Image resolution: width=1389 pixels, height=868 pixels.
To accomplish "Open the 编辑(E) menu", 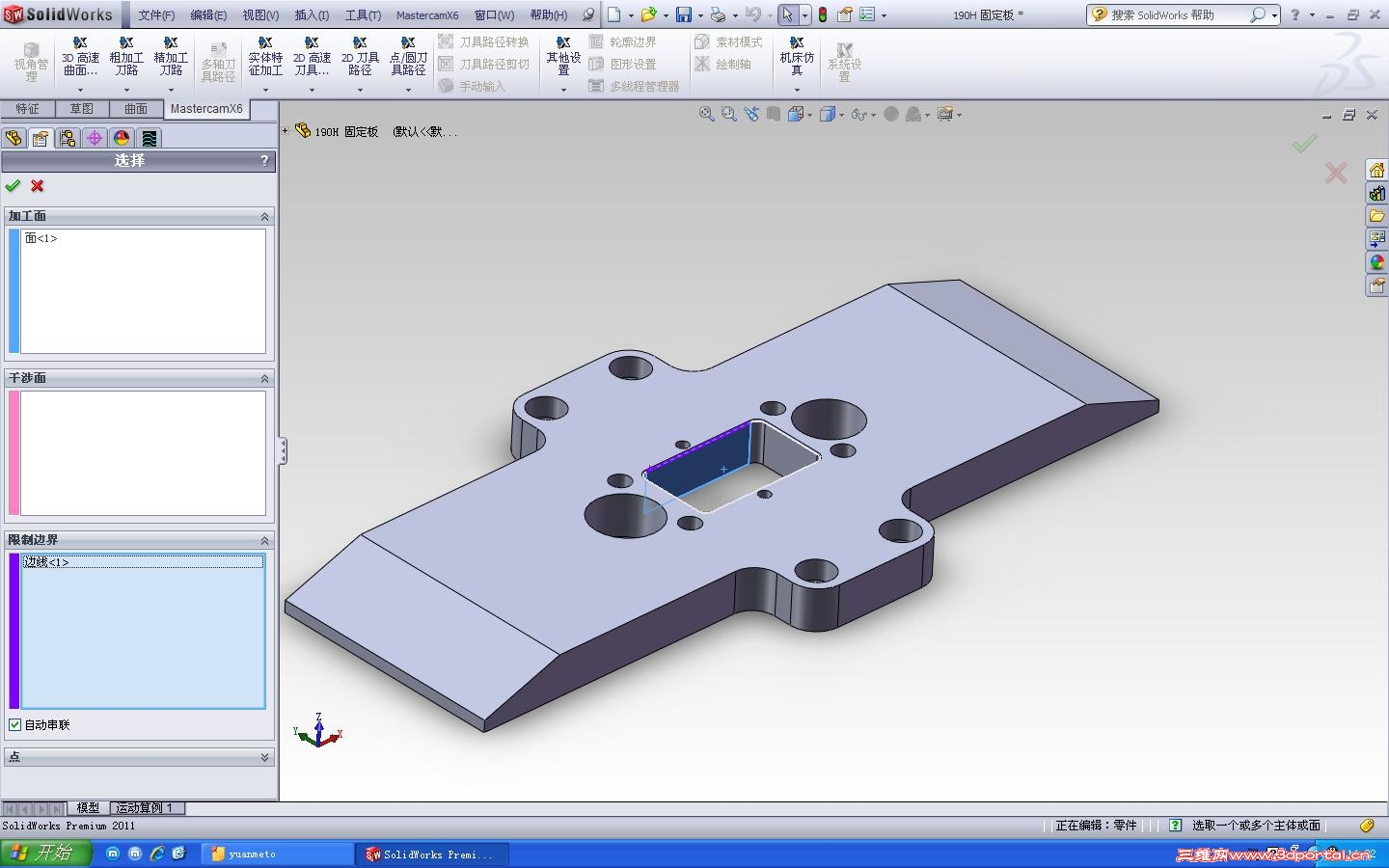I will click(x=208, y=14).
